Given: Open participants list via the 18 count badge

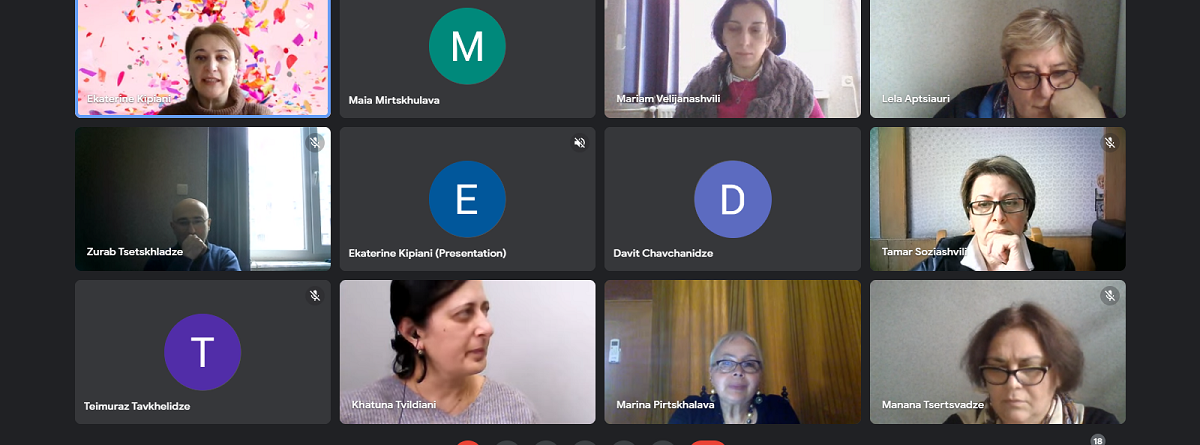Looking at the screenshot, I should pyautogui.click(x=1098, y=440).
